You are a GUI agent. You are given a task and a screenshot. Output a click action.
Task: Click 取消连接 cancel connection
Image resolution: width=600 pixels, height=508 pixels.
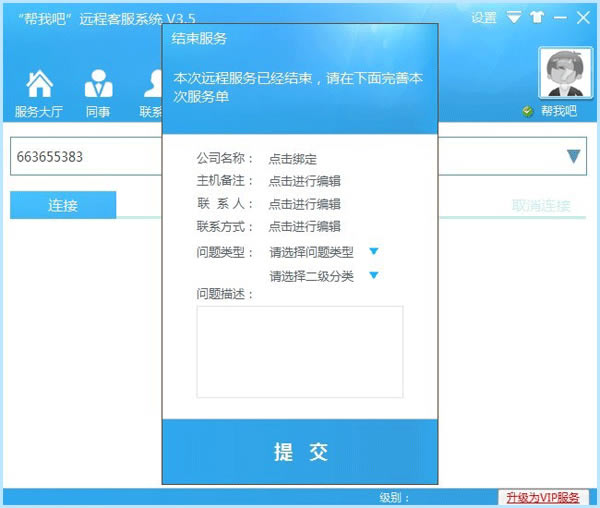541,206
